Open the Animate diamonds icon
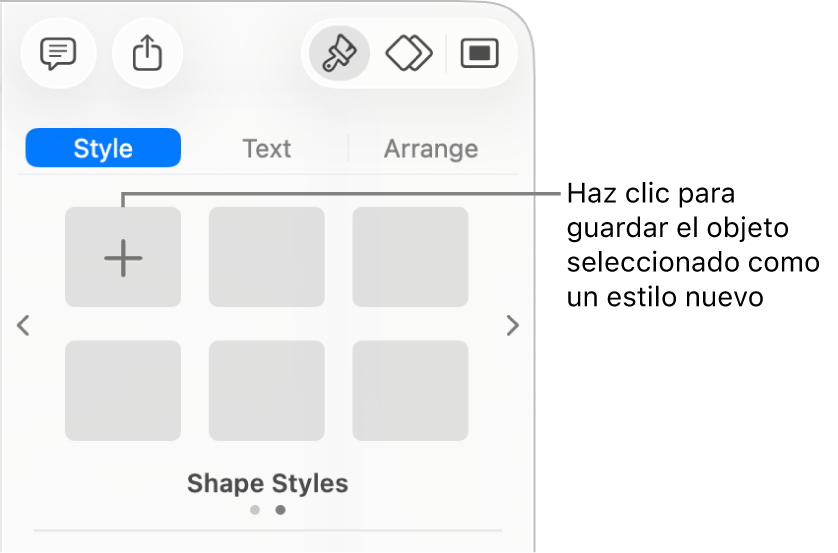The height and width of the screenshot is (553, 838). [409, 54]
